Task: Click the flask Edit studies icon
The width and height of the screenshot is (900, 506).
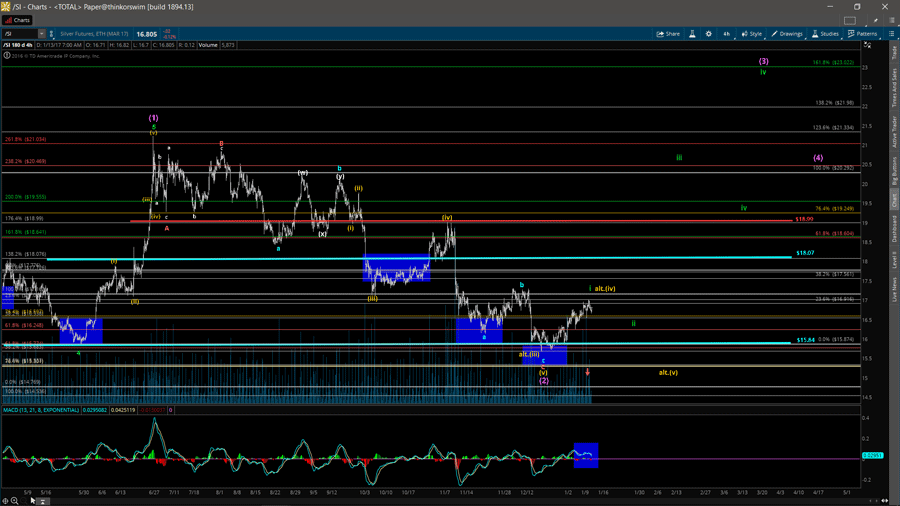Action: (x=692, y=34)
